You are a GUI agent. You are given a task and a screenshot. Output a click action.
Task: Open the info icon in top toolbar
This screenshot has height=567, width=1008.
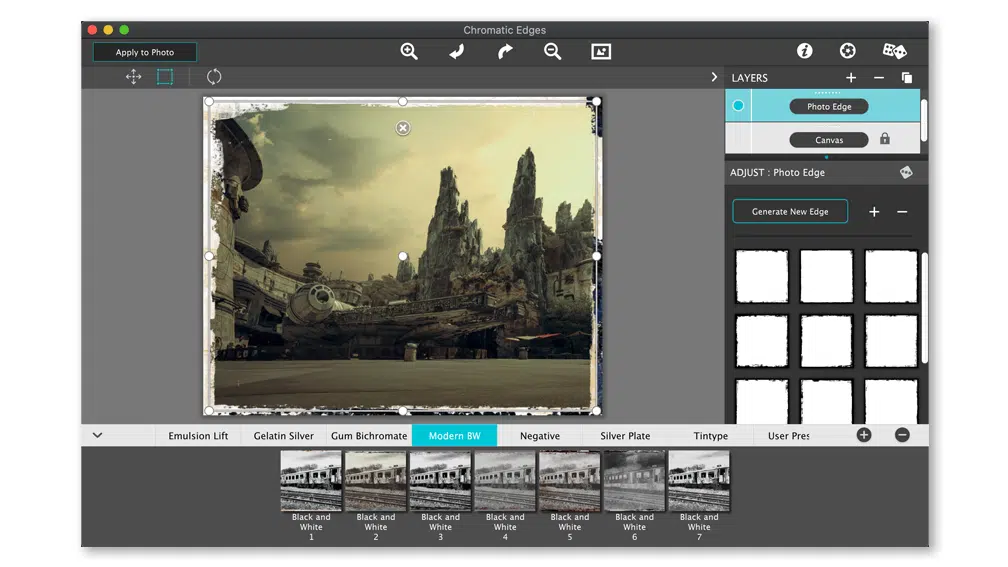click(804, 51)
